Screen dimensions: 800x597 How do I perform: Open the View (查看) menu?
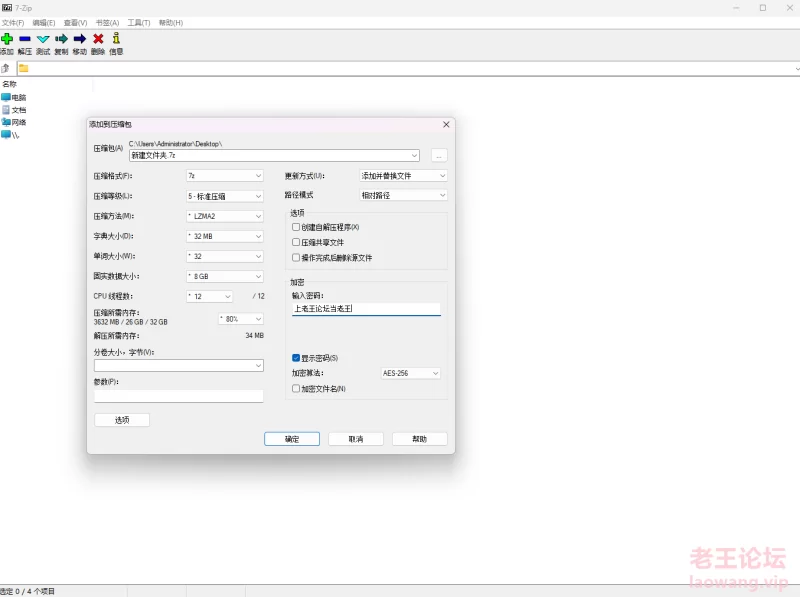click(76, 23)
